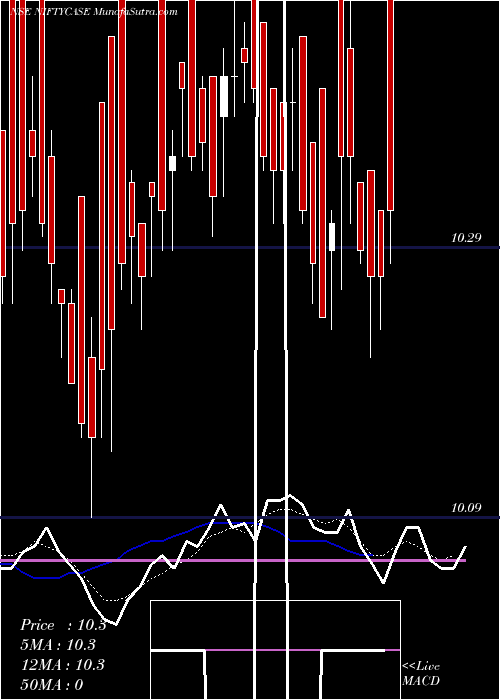Select the 5MA : 10.3 readout
The image size is (500, 700).
tap(58, 645)
